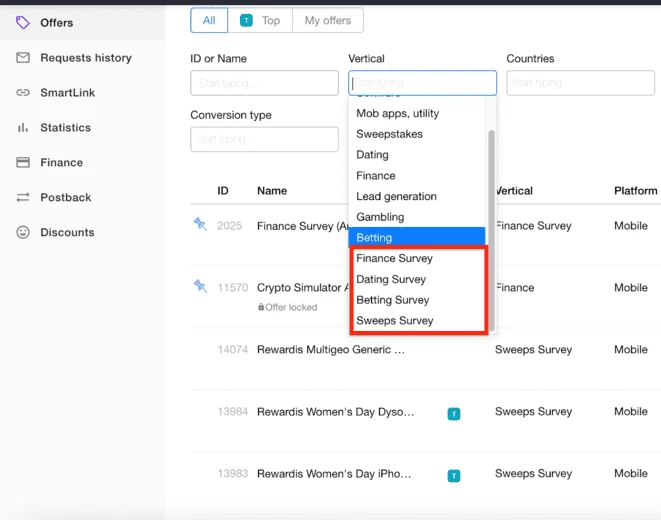Focus the ID or Name input field
The width and height of the screenshot is (661, 520).
coord(264,83)
